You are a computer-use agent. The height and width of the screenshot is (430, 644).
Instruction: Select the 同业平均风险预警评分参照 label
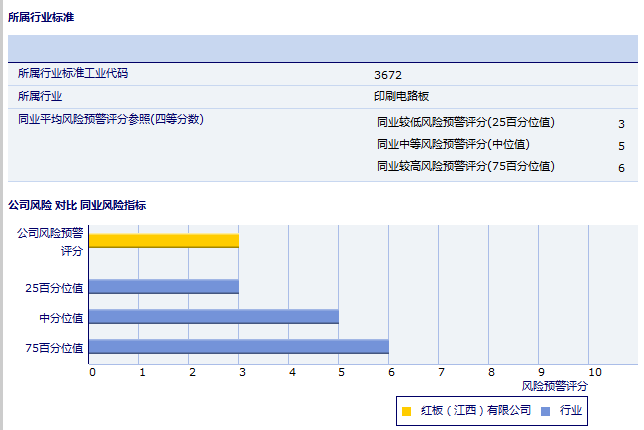(111, 119)
